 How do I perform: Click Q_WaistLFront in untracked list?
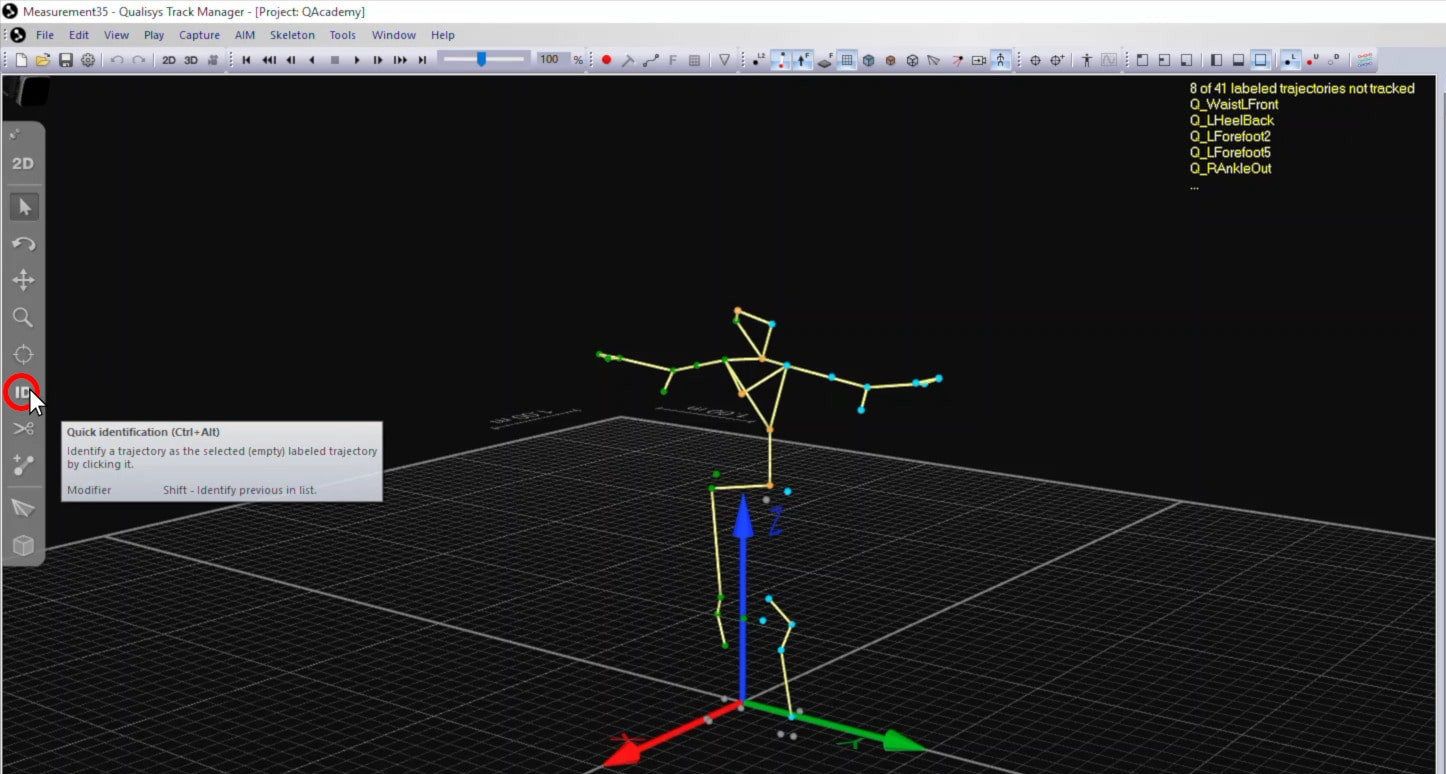pyautogui.click(x=1234, y=104)
